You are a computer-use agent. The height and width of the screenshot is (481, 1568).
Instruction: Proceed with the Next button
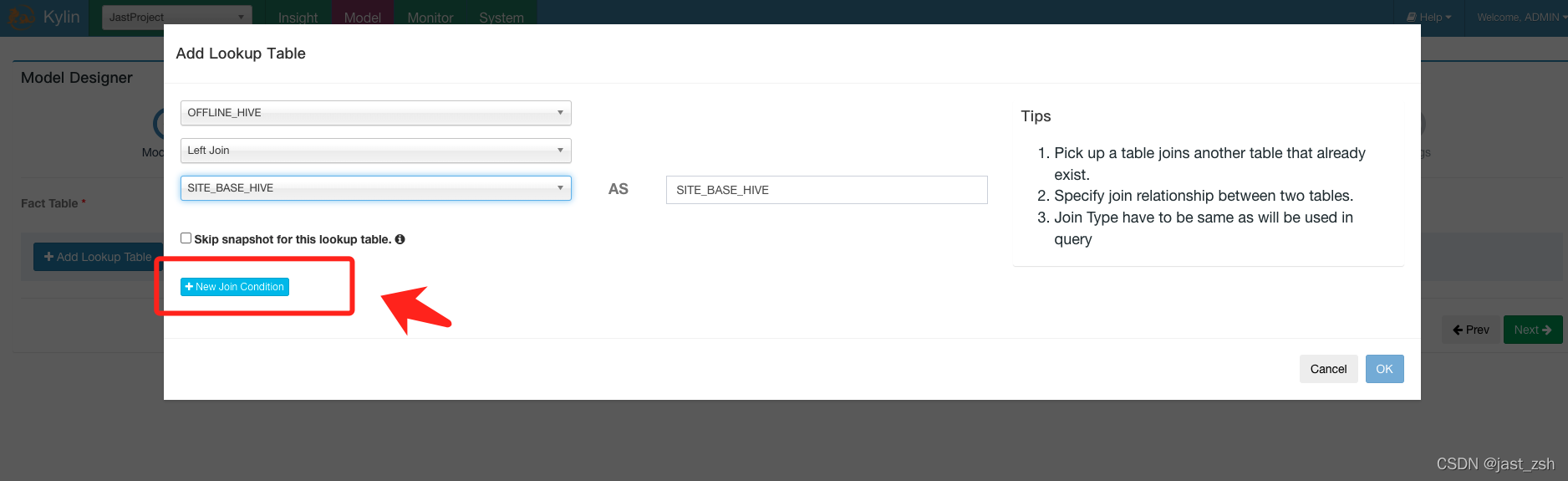pyautogui.click(x=1533, y=330)
